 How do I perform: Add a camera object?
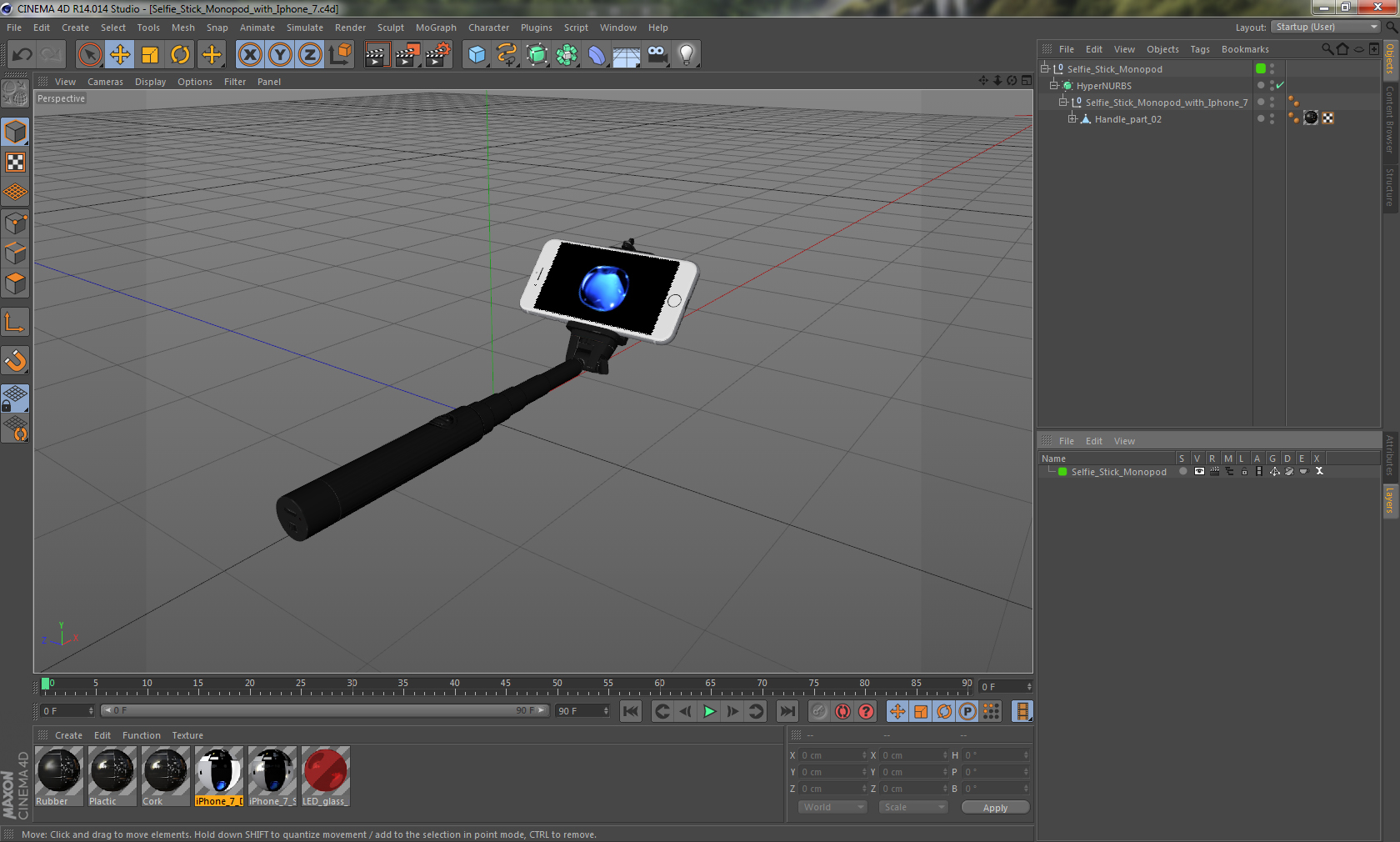657,55
